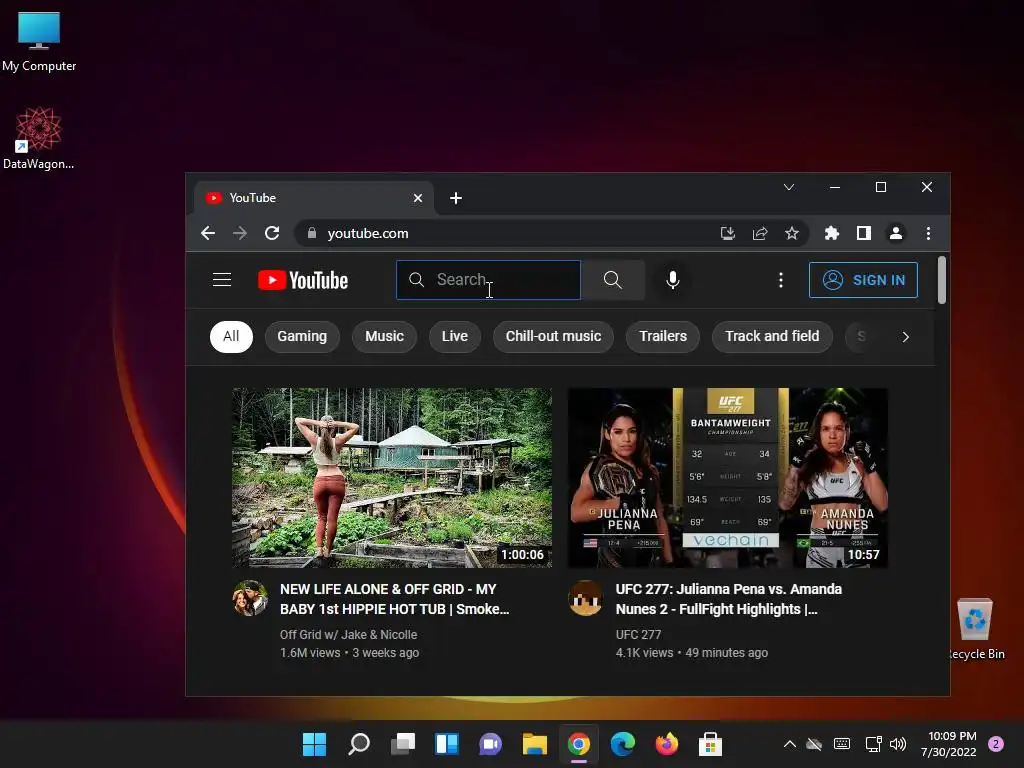This screenshot has width=1024, height=768.
Task: Open clock showing 10:09 PM
Action: (x=949, y=744)
